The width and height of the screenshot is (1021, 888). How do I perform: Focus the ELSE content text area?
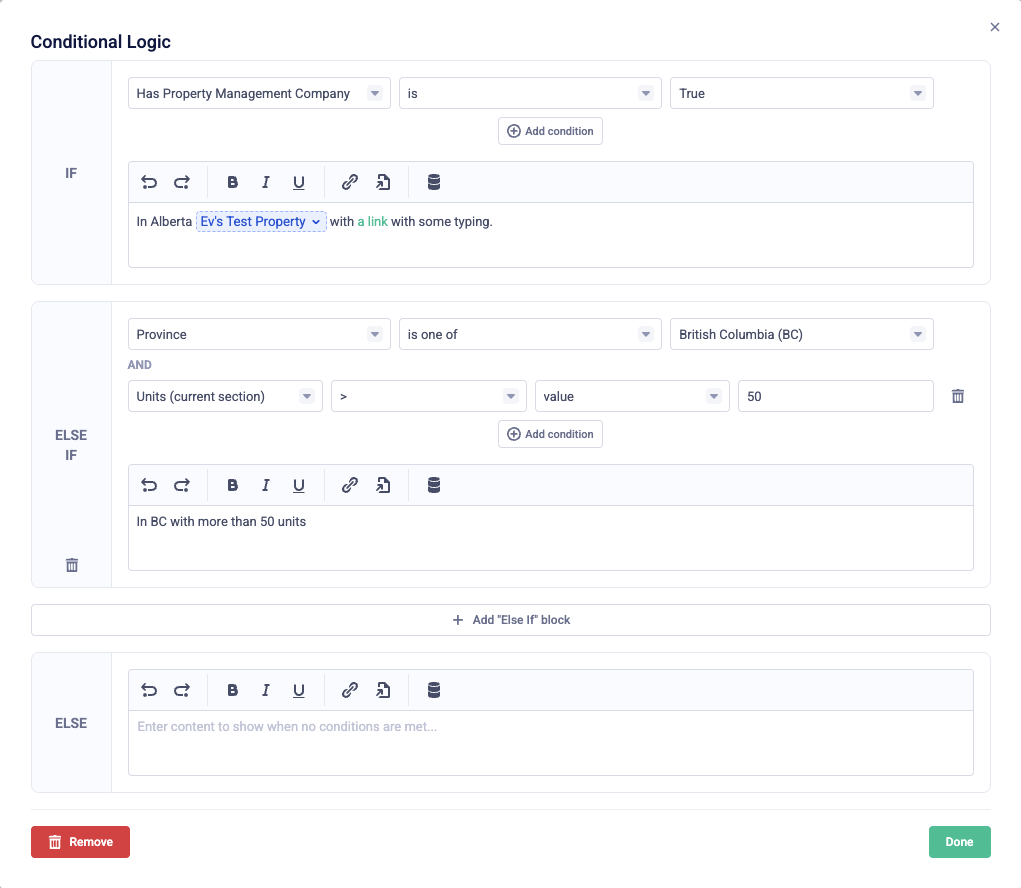551,743
